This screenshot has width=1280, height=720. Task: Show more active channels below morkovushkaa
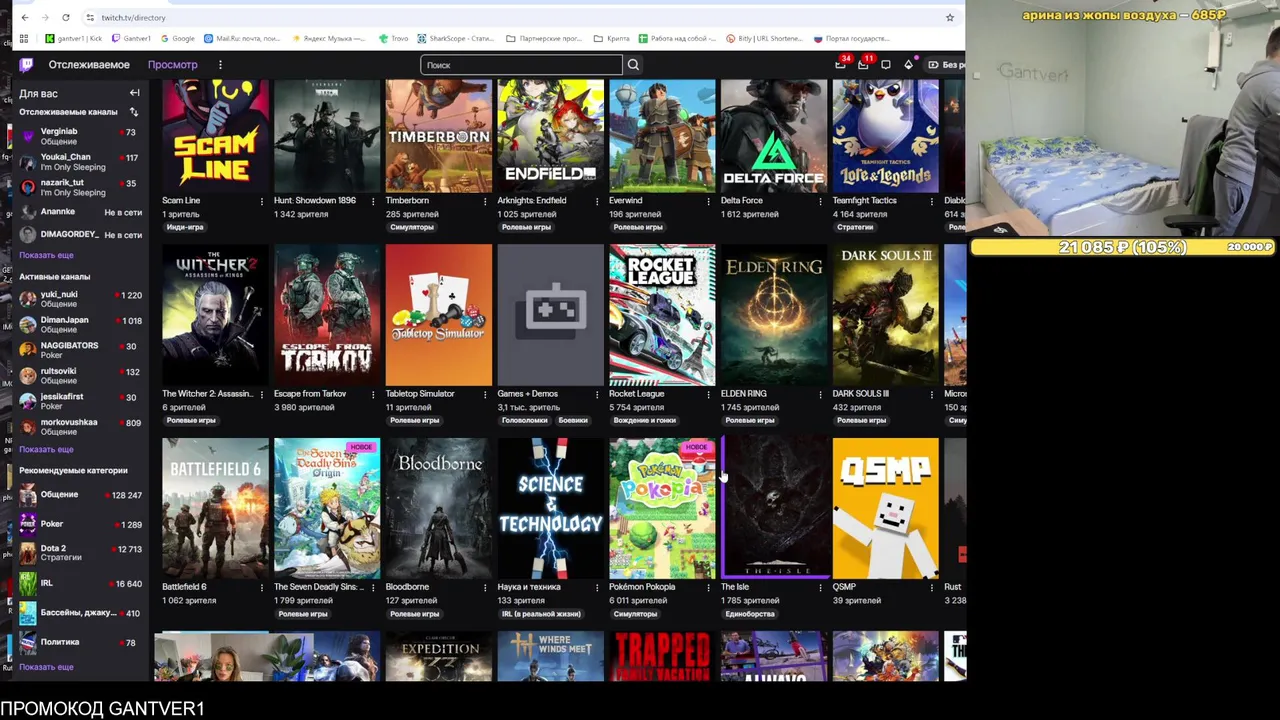(46, 449)
